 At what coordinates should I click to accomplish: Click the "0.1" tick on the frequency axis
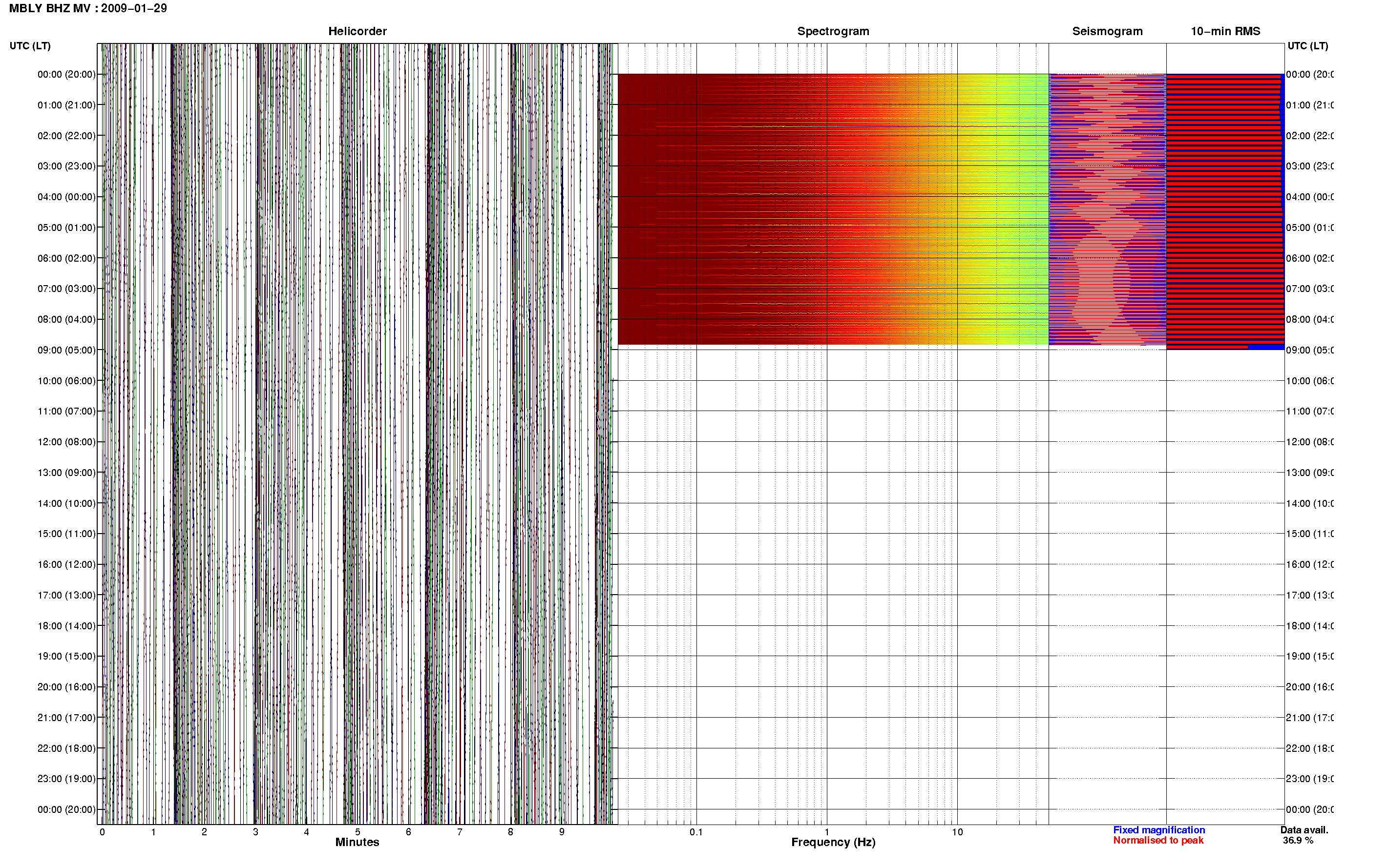tap(696, 832)
